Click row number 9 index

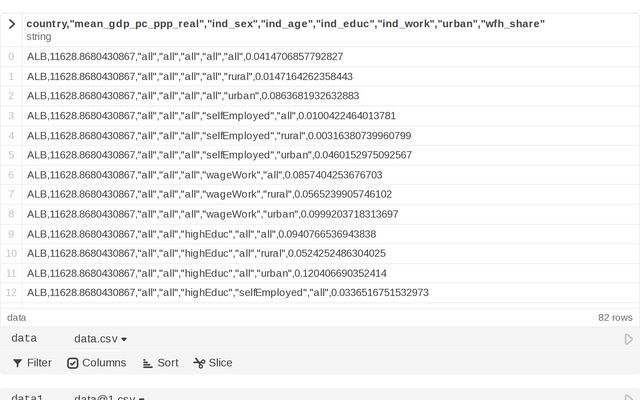[11, 233]
